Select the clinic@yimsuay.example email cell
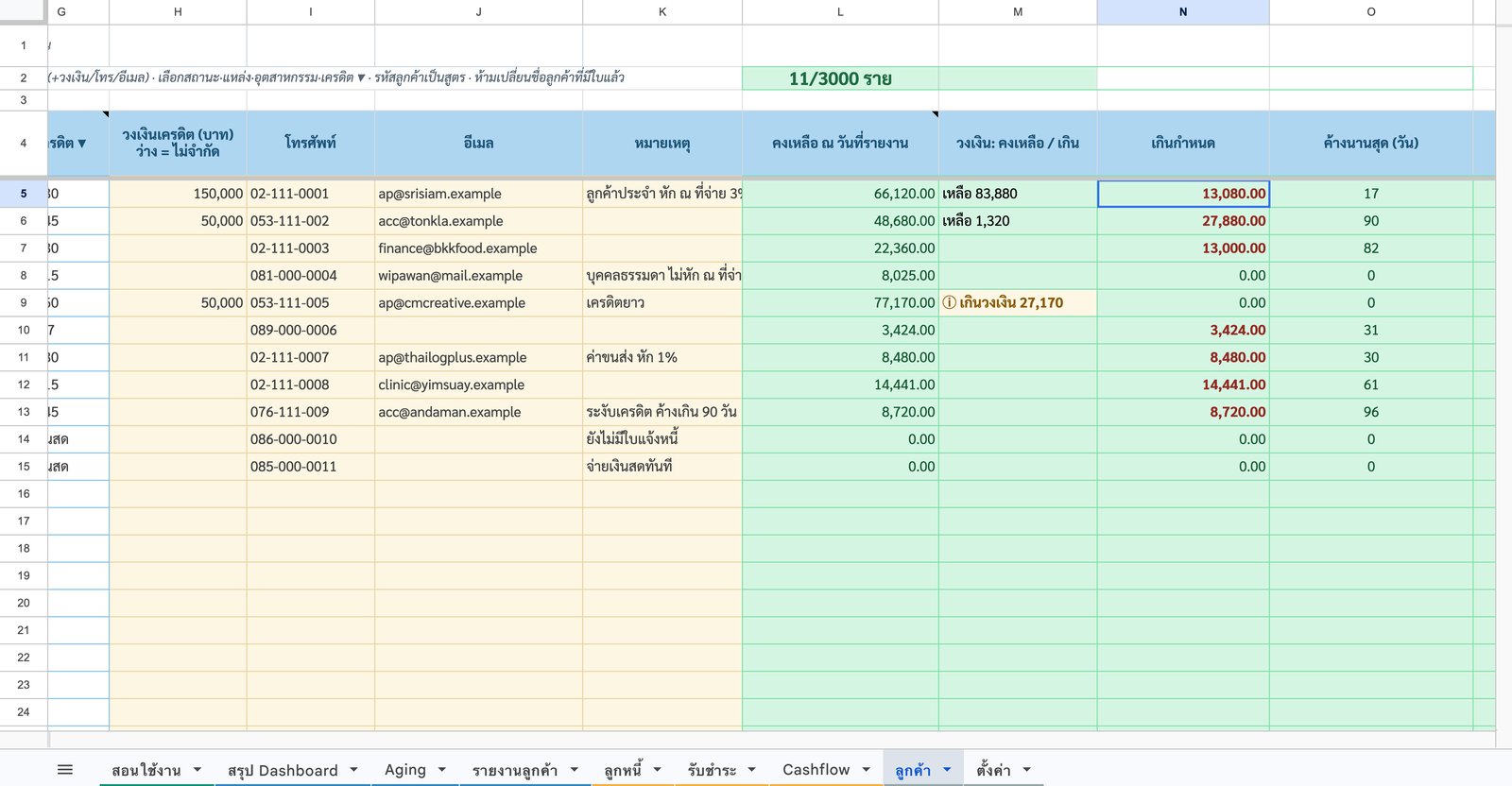The image size is (1512, 786). point(478,385)
